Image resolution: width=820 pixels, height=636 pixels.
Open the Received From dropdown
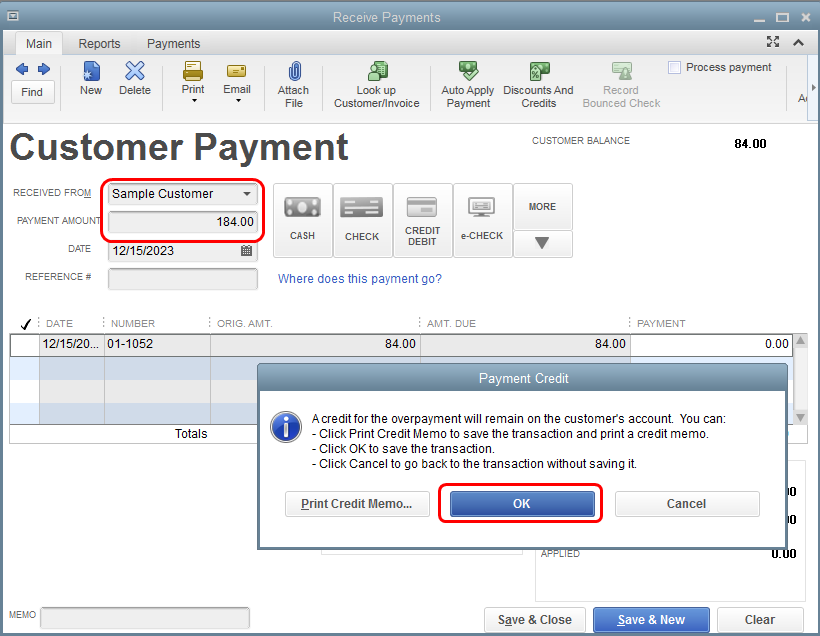[x=247, y=194]
